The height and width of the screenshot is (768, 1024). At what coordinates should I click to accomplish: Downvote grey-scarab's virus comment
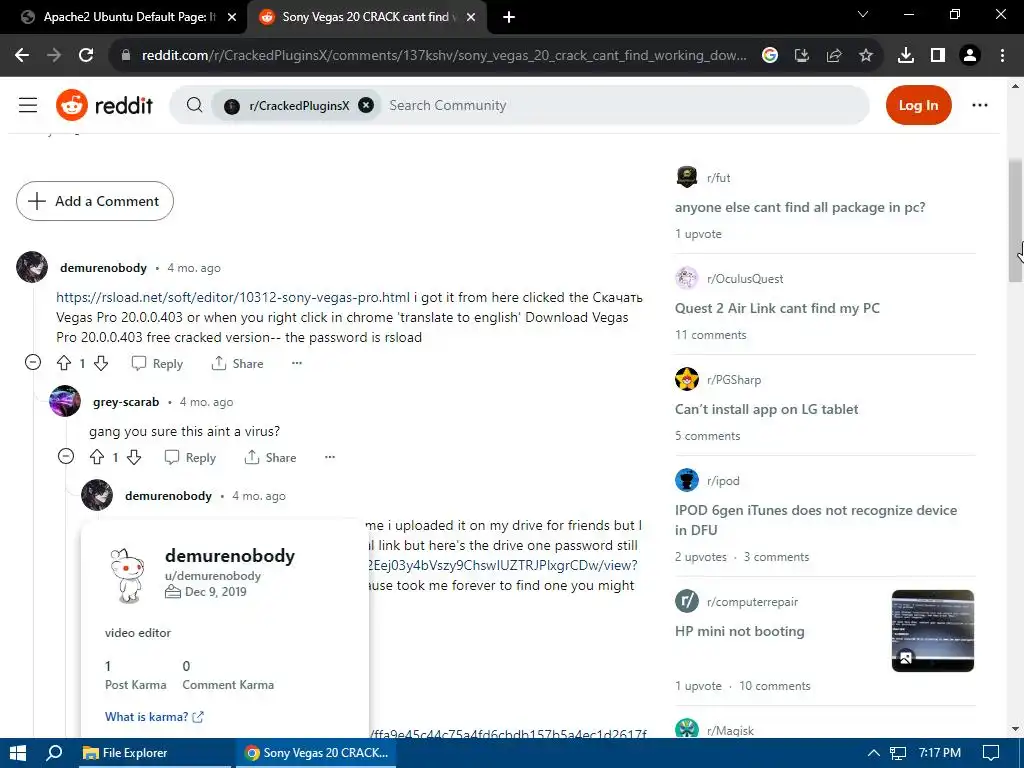coord(134,457)
